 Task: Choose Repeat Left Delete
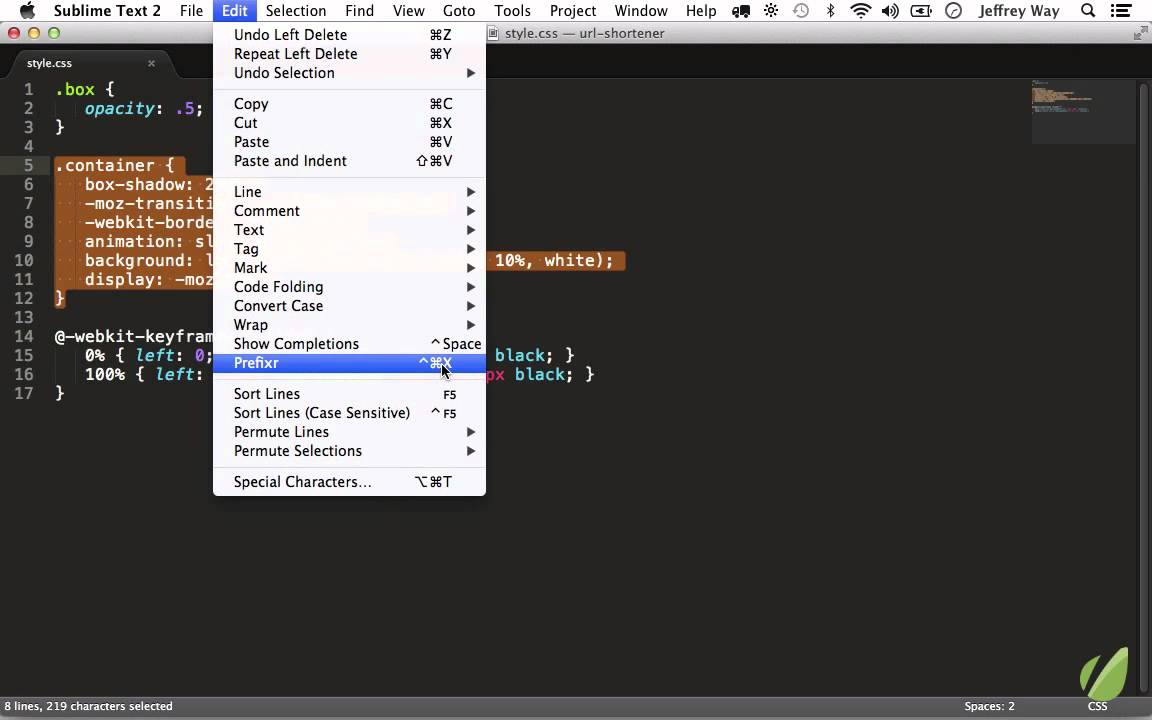349,54
